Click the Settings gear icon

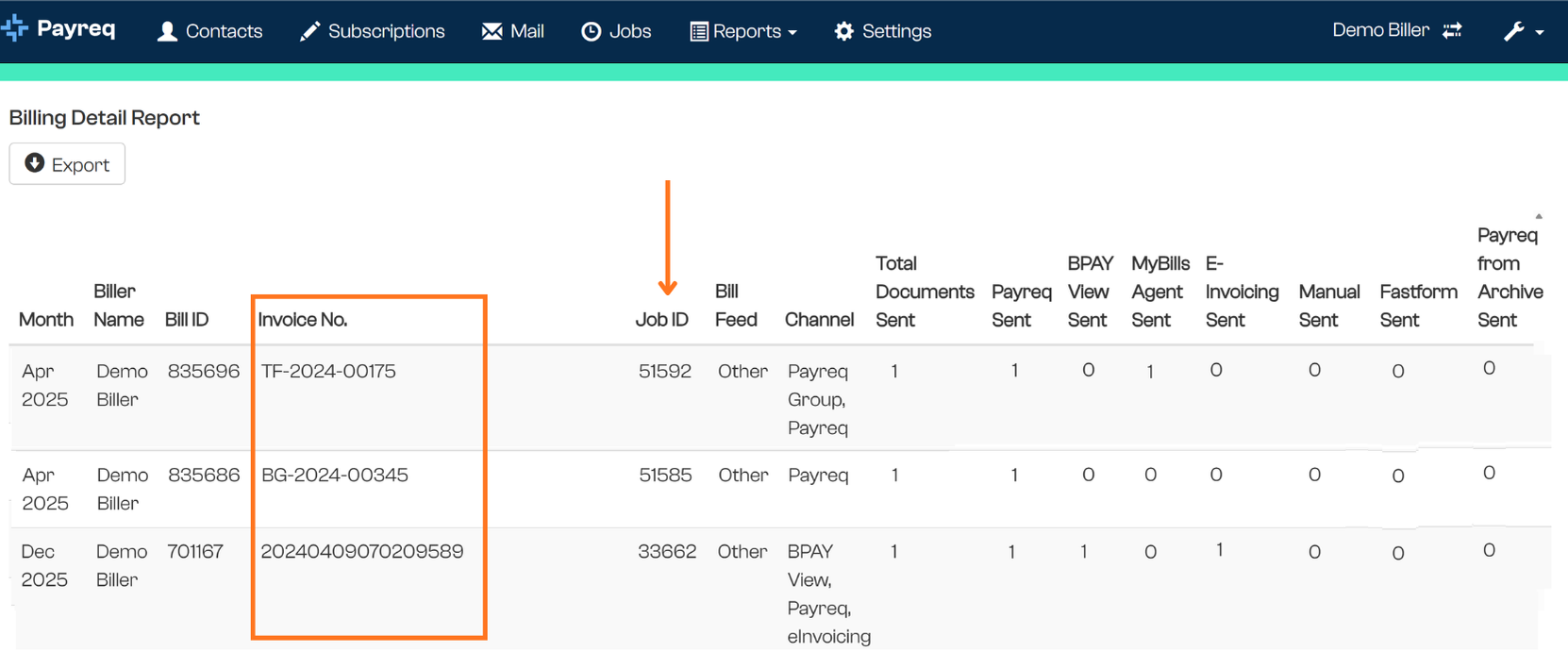pyautogui.click(x=843, y=31)
